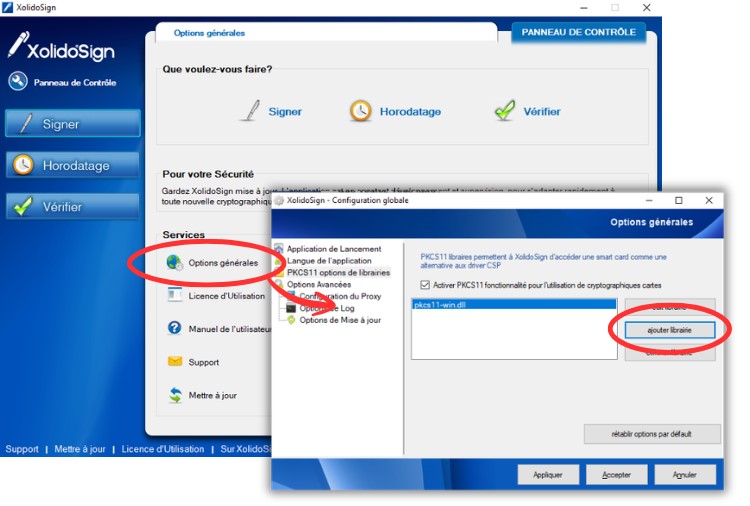750x506 pixels.
Task: Minimize the XolidoSign main window
Action: coord(584,8)
